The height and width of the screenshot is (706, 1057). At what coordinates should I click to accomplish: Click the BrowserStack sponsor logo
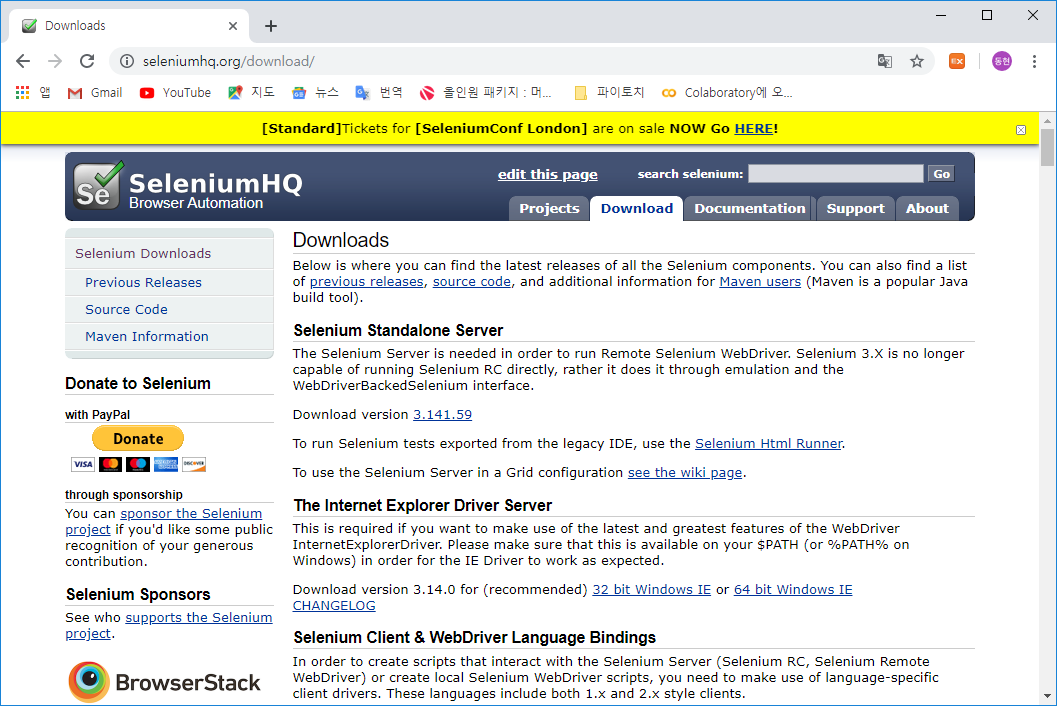[x=164, y=682]
